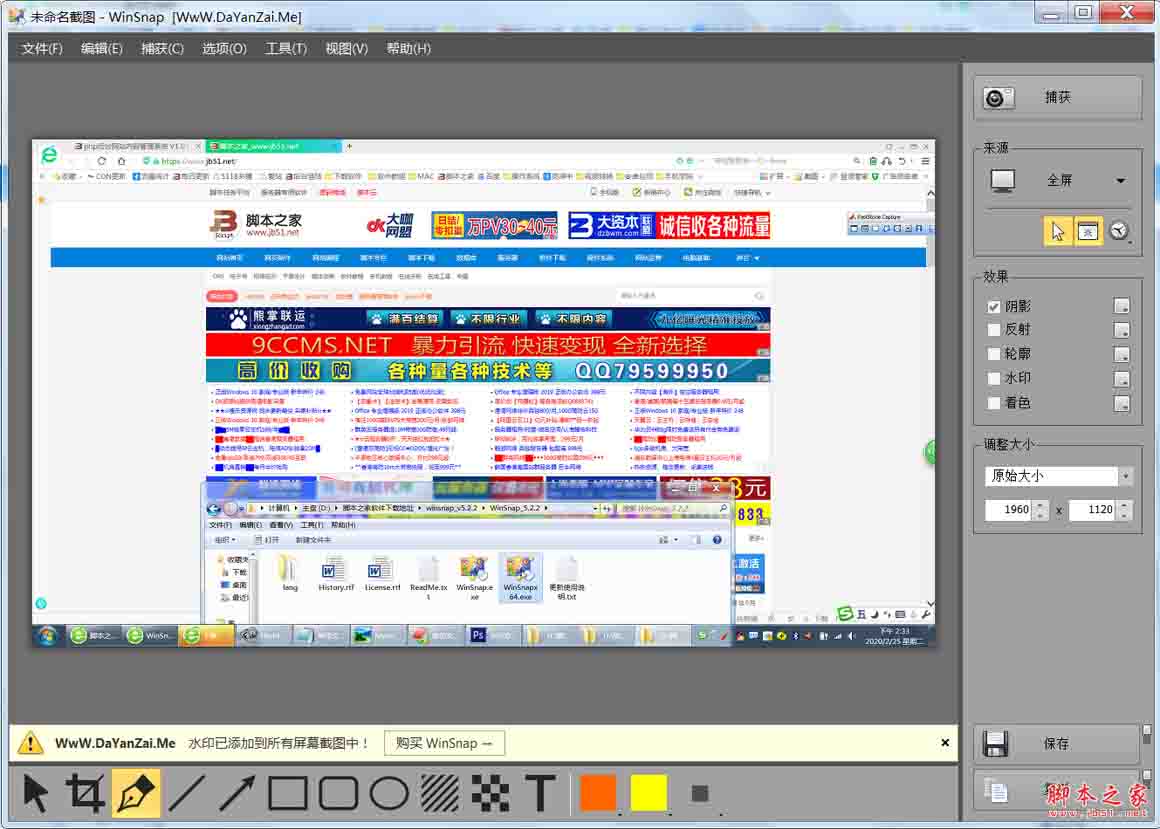Viewport: 1160px width, 829px height.
Task: Click the camera icon on 捕获
Action: (x=998, y=98)
